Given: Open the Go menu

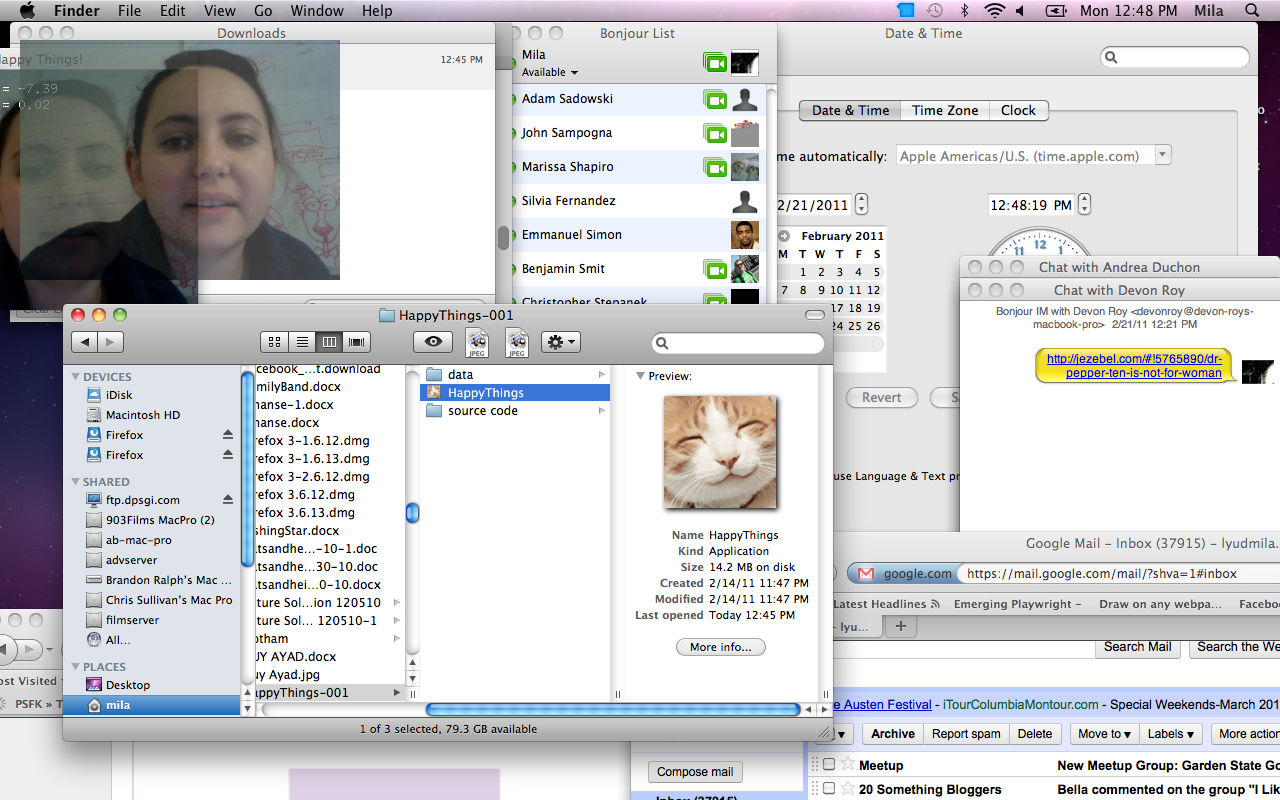Looking at the screenshot, I should pos(263,11).
